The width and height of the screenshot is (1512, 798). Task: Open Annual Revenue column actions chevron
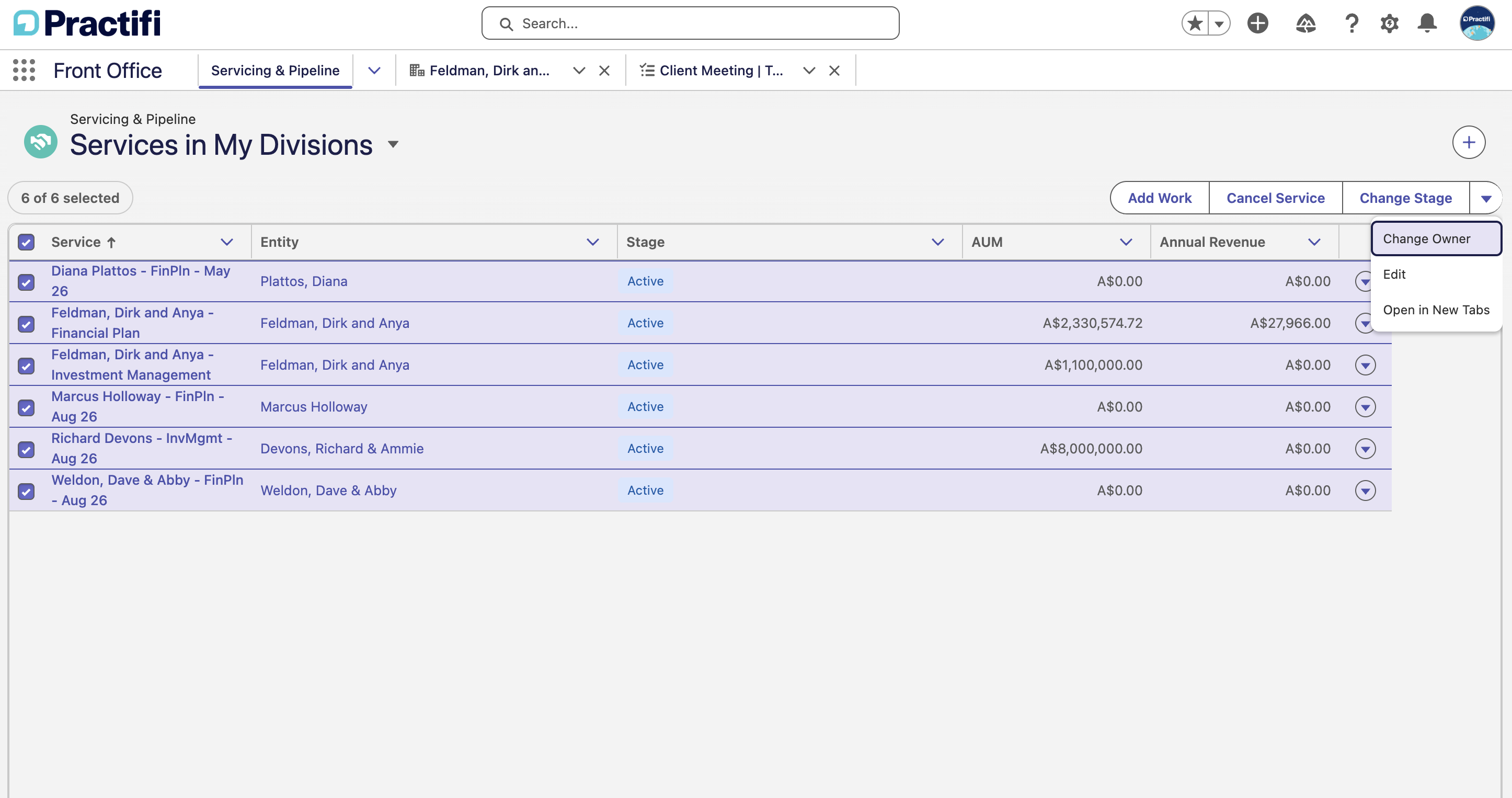(x=1314, y=242)
